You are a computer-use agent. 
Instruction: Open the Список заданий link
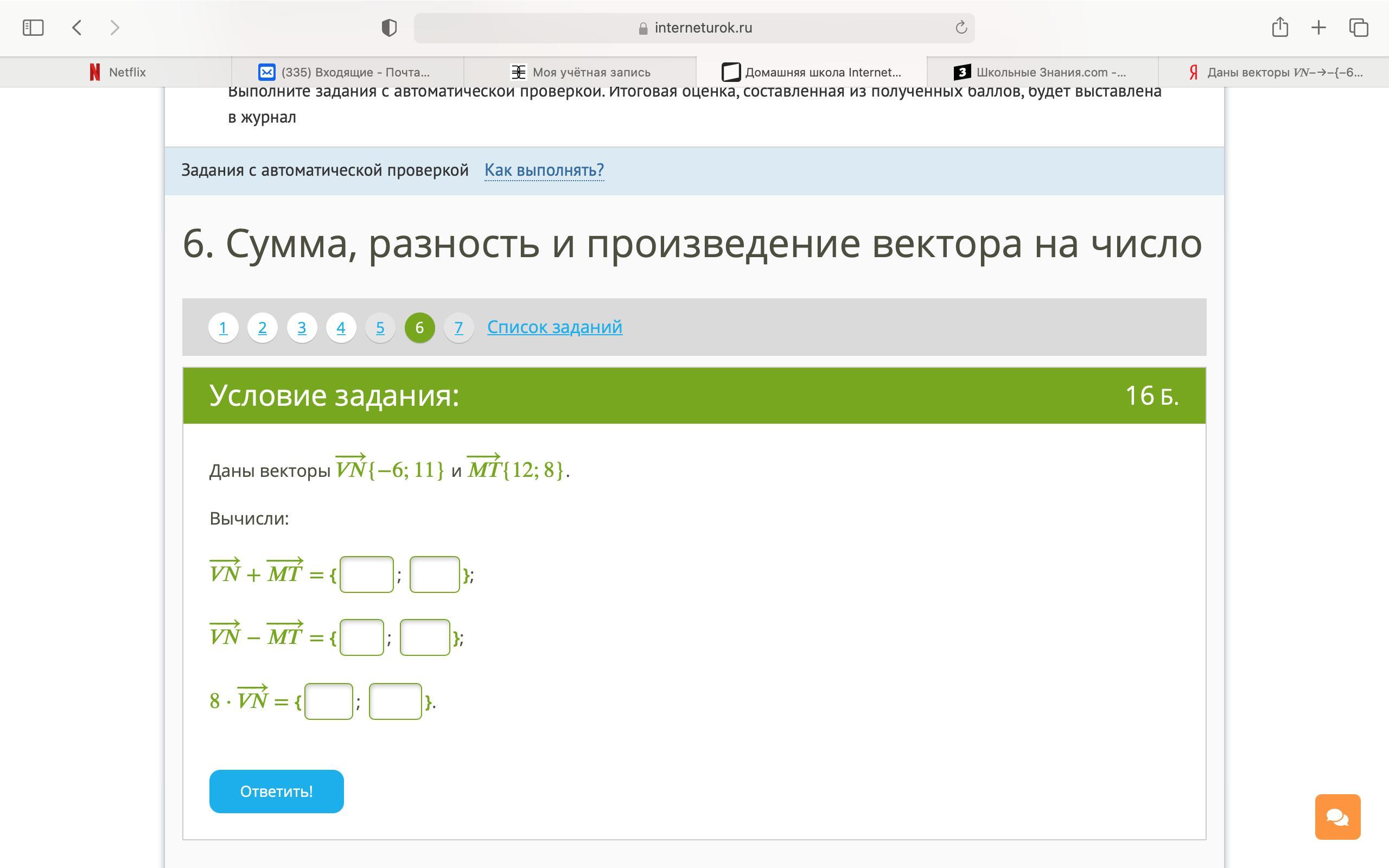pos(555,327)
